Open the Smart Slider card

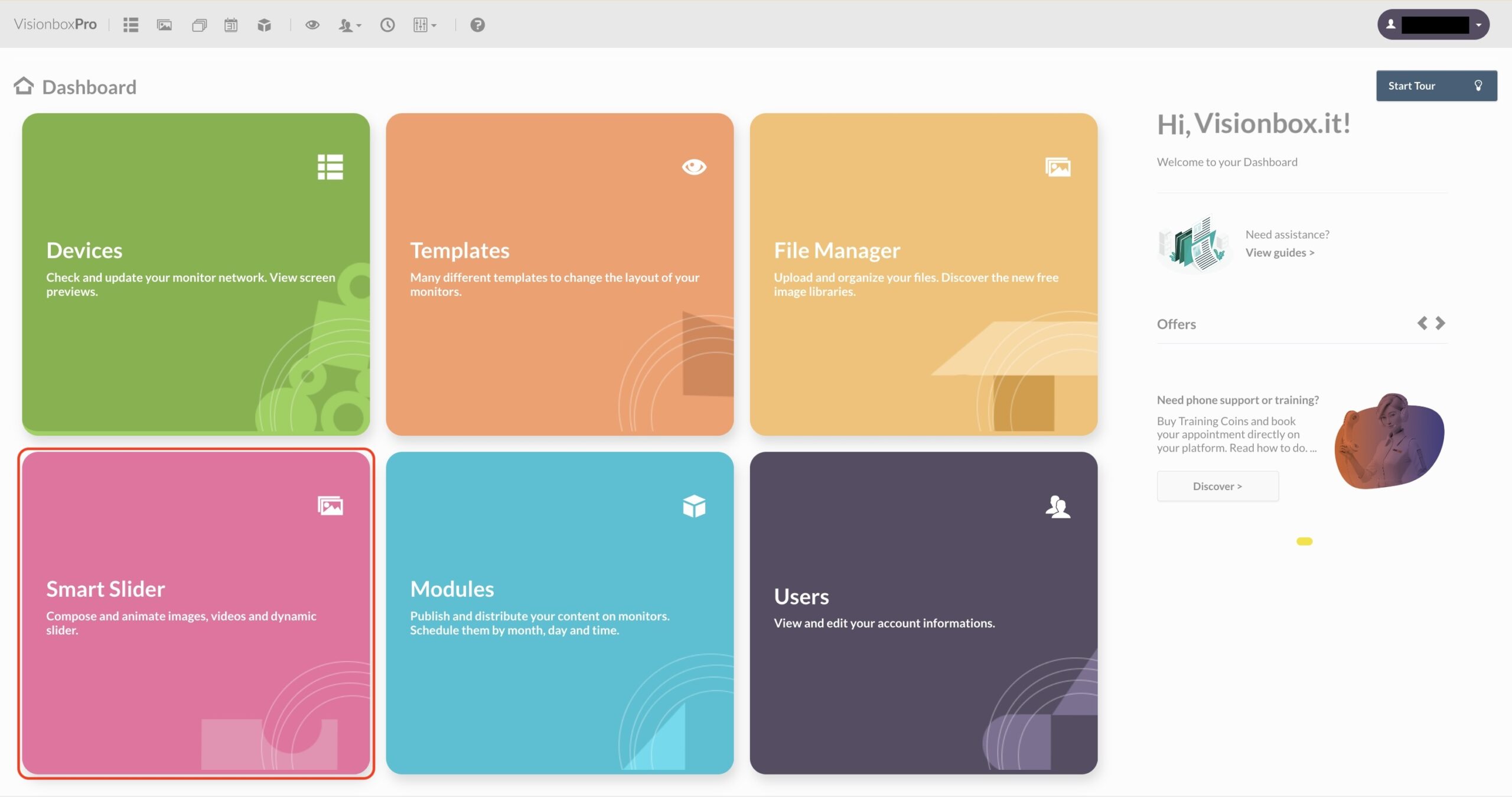[x=196, y=613]
